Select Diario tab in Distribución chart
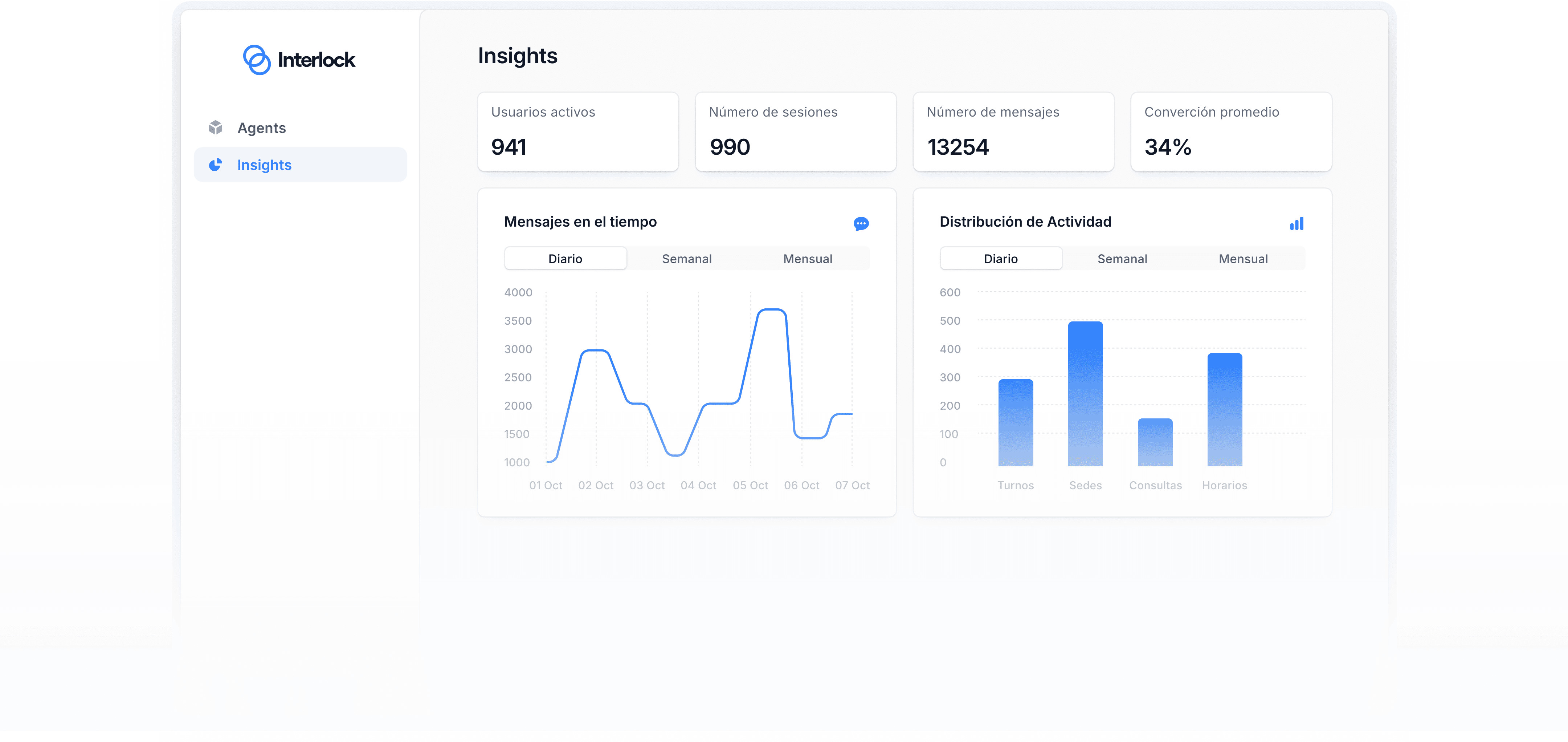 [1001, 259]
